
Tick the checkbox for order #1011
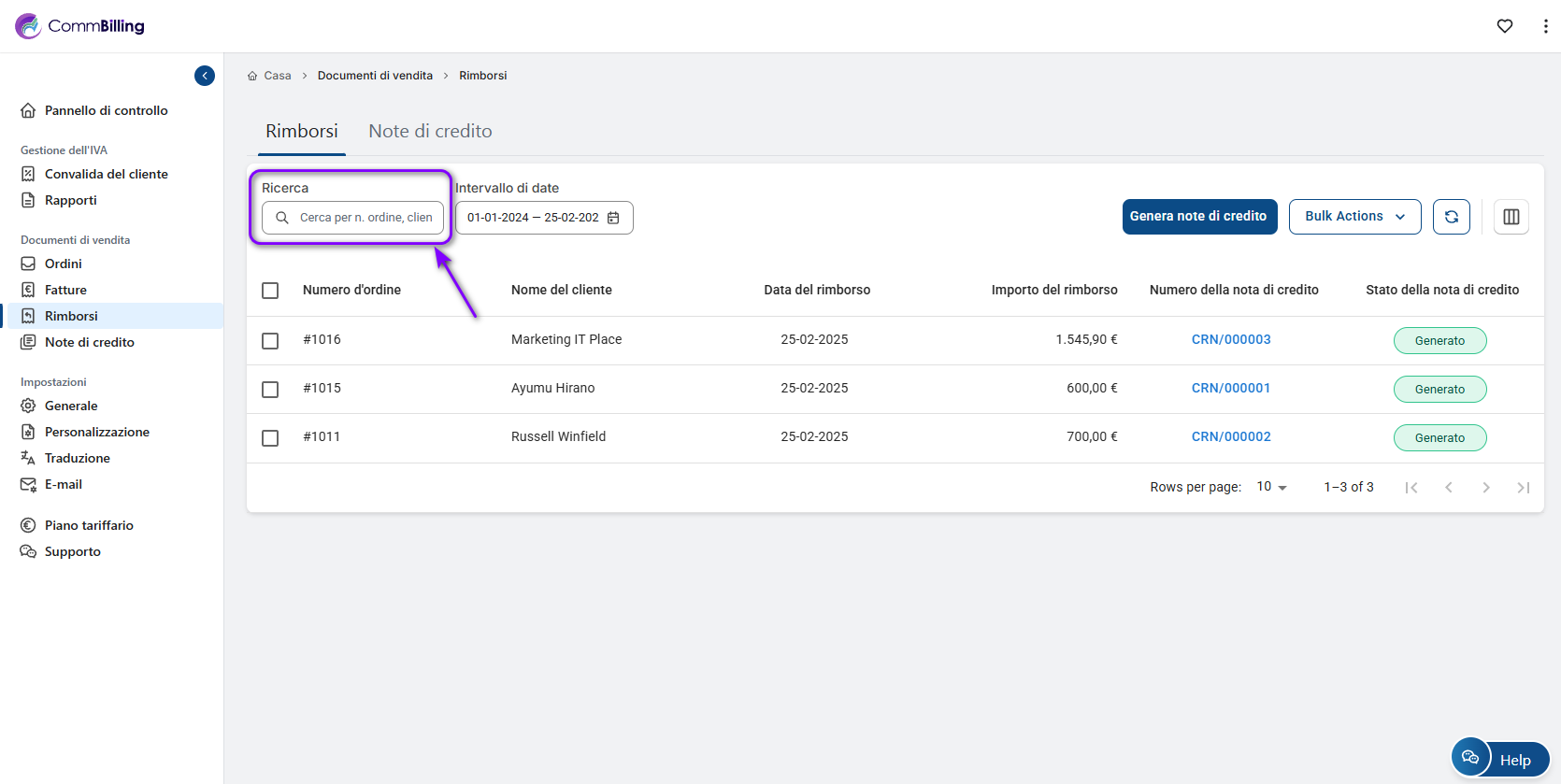[270, 437]
